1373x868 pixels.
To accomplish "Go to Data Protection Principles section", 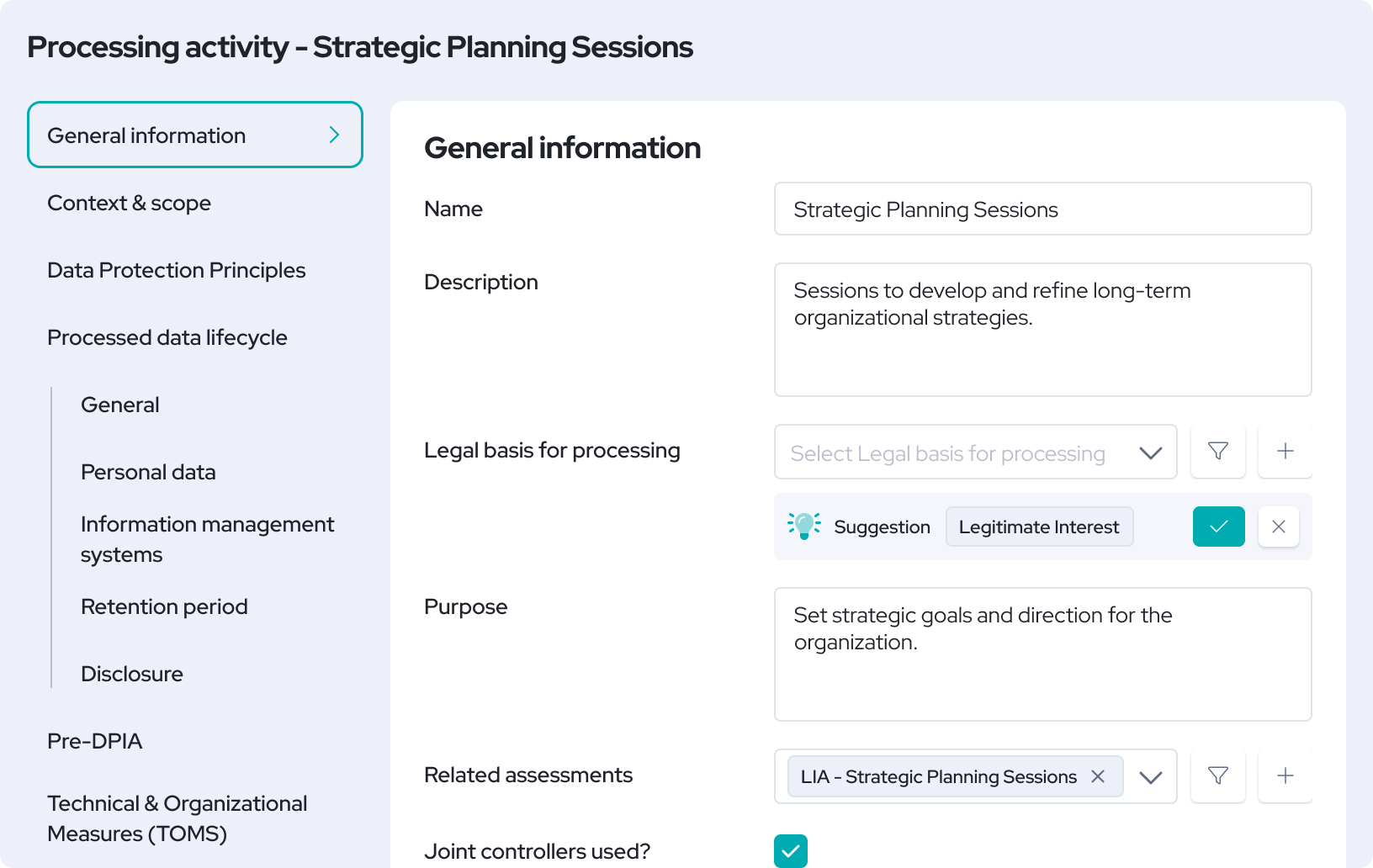I will [176, 271].
